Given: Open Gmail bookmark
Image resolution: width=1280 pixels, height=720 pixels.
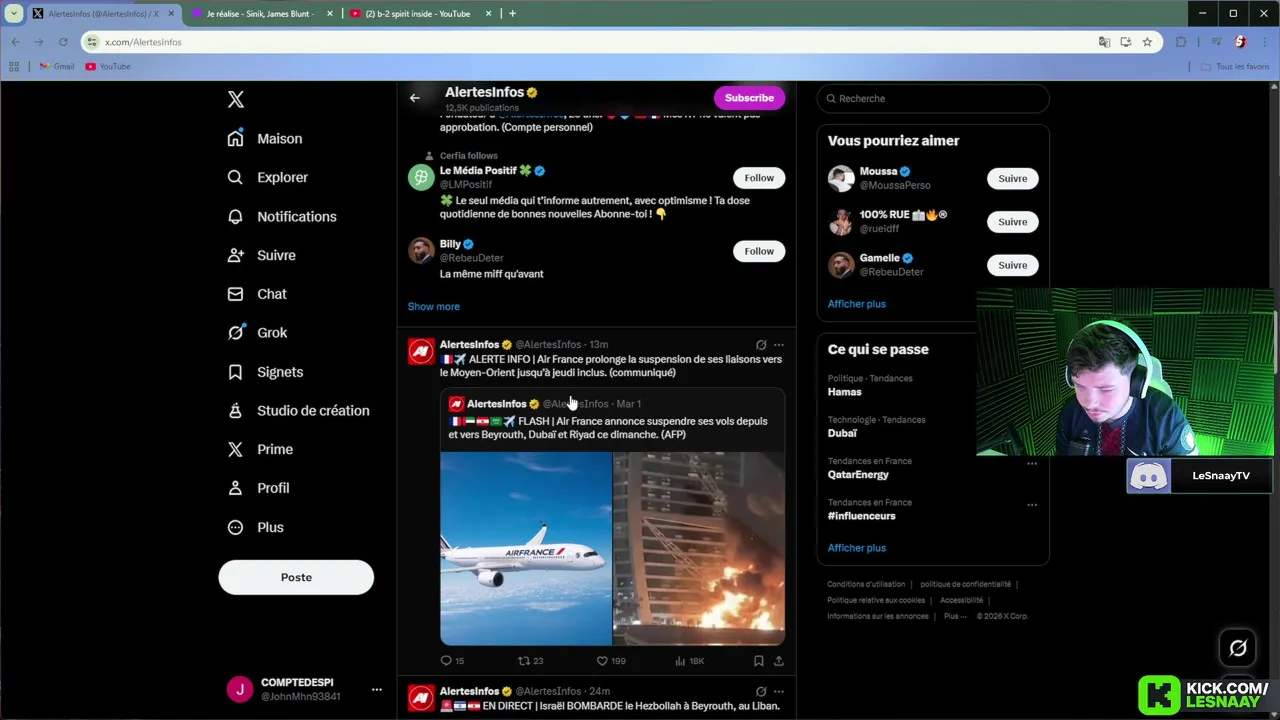Looking at the screenshot, I should tap(57, 67).
